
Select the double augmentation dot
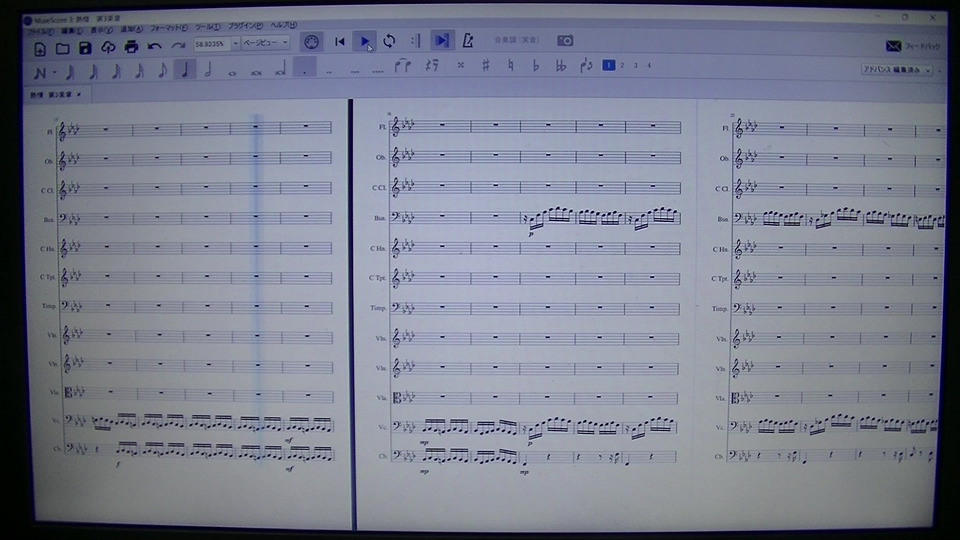point(329,72)
